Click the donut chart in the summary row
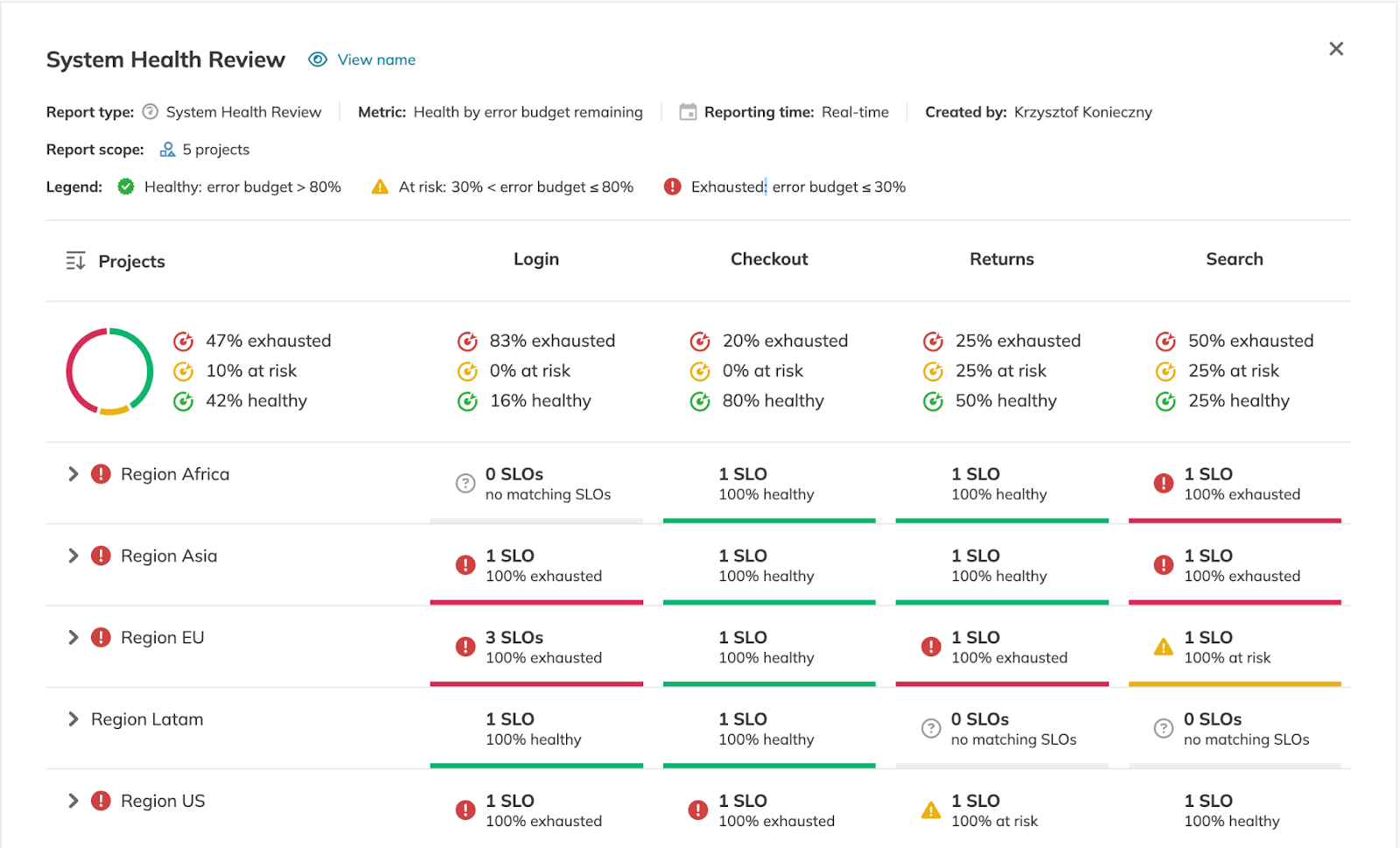 108,370
